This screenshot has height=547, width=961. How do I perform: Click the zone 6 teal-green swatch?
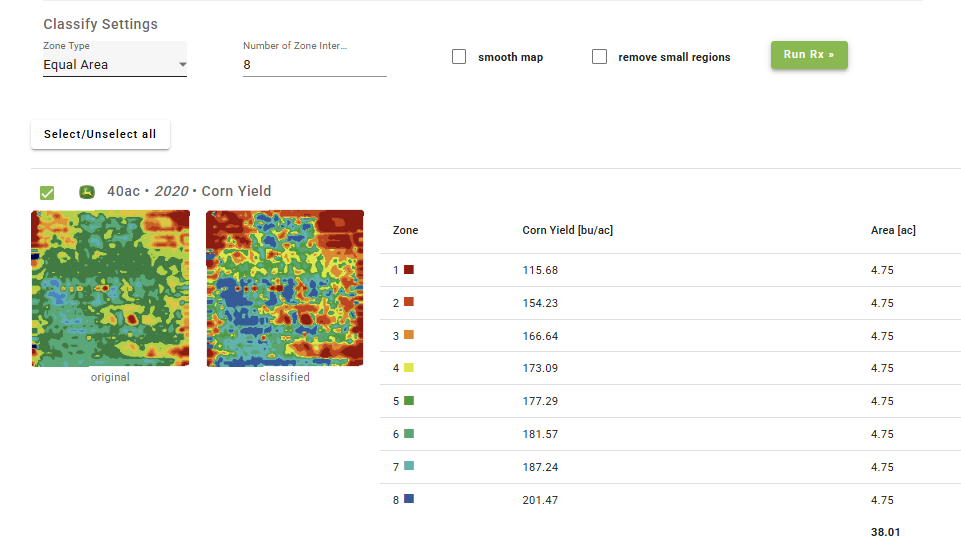(x=409, y=434)
